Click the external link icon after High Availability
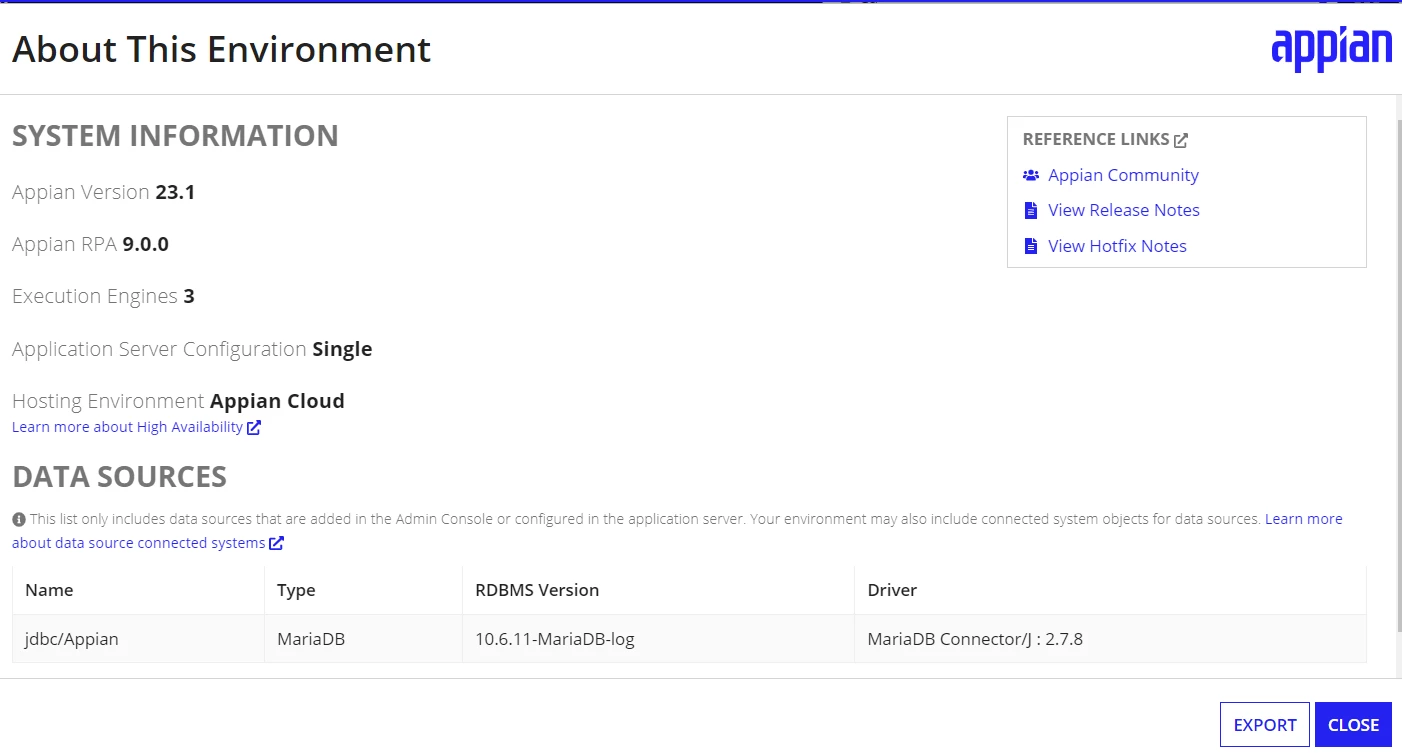 (x=254, y=427)
